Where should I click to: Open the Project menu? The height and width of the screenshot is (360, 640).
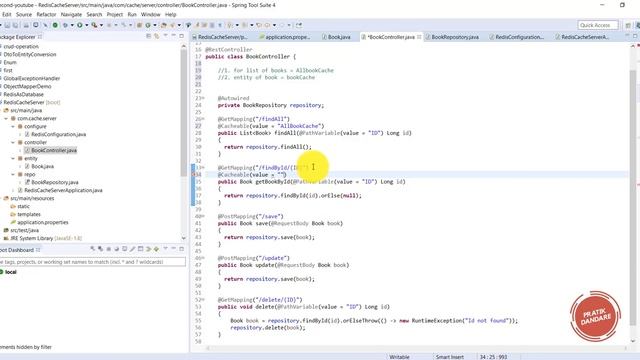[x=115, y=14]
